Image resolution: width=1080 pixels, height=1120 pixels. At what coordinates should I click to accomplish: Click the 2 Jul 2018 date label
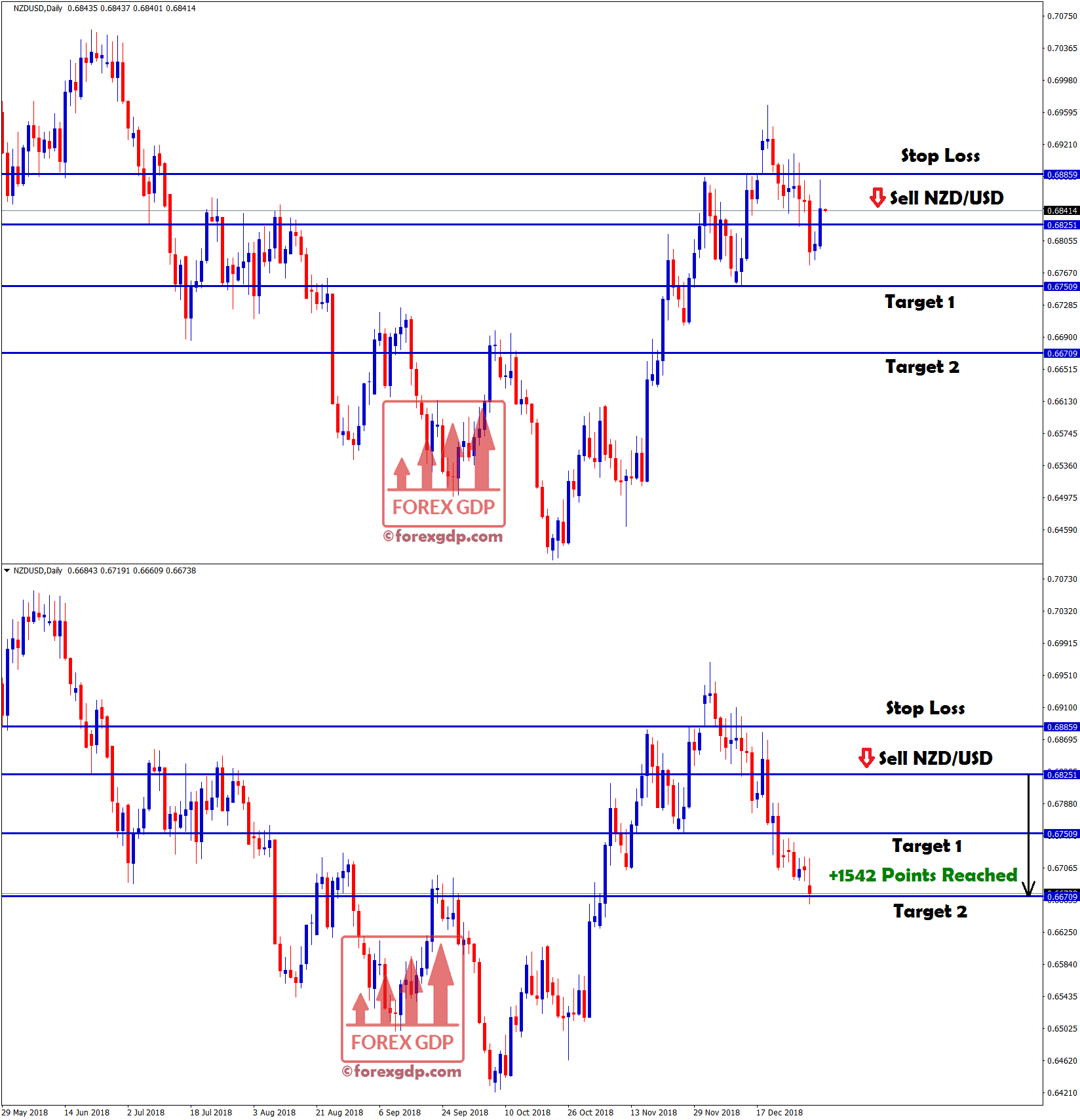click(145, 1112)
